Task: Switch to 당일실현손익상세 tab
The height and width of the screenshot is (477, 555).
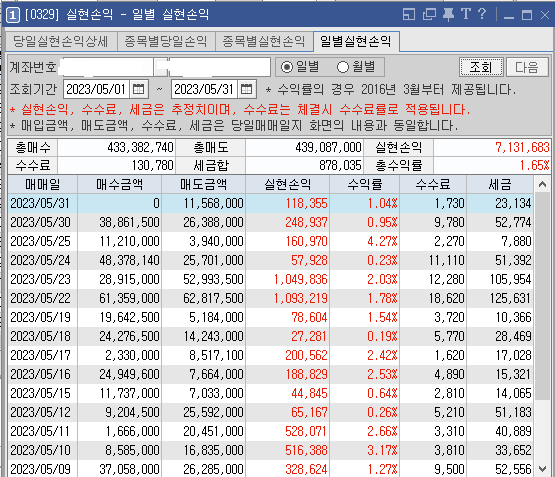Action: [x=61, y=41]
